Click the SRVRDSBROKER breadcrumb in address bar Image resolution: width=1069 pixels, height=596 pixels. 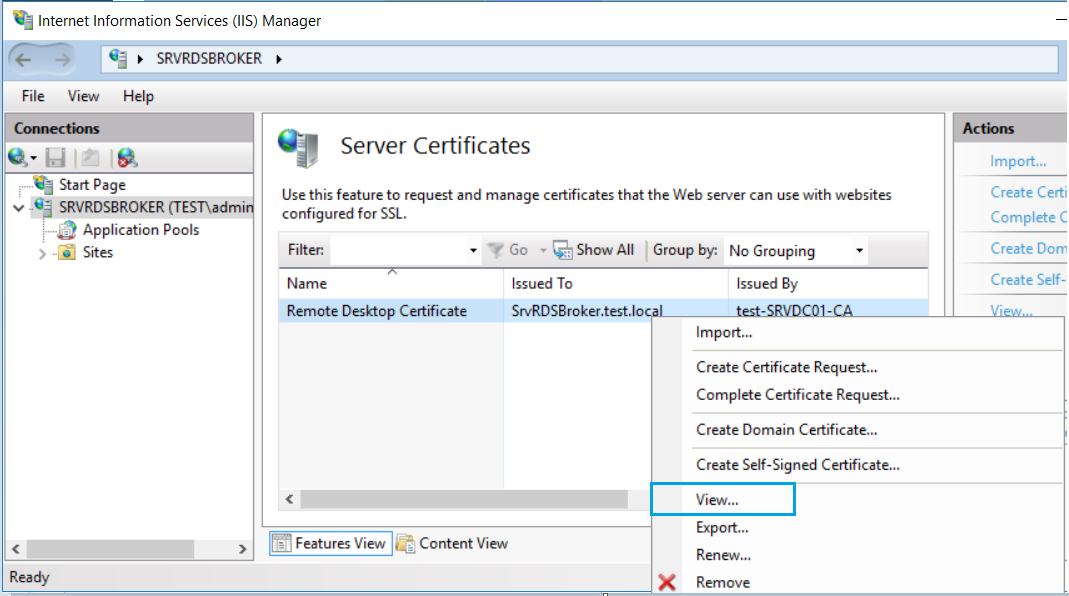(x=209, y=59)
